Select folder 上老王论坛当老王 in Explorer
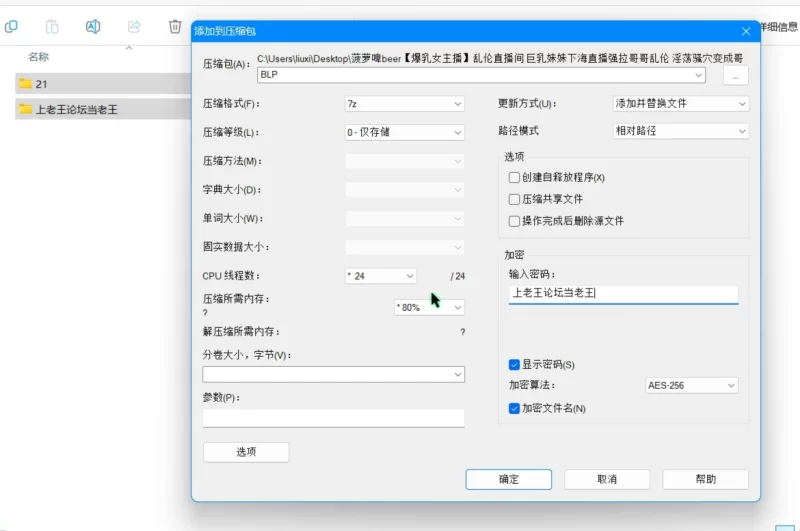Viewport: 800px width, 531px height. point(103,109)
